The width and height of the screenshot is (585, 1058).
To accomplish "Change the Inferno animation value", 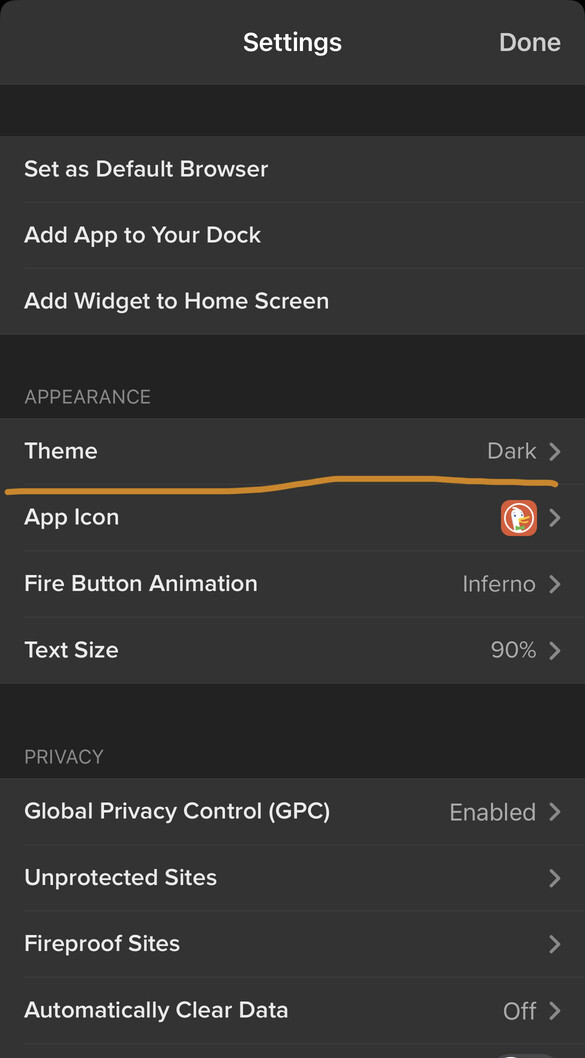I will pyautogui.click(x=499, y=584).
